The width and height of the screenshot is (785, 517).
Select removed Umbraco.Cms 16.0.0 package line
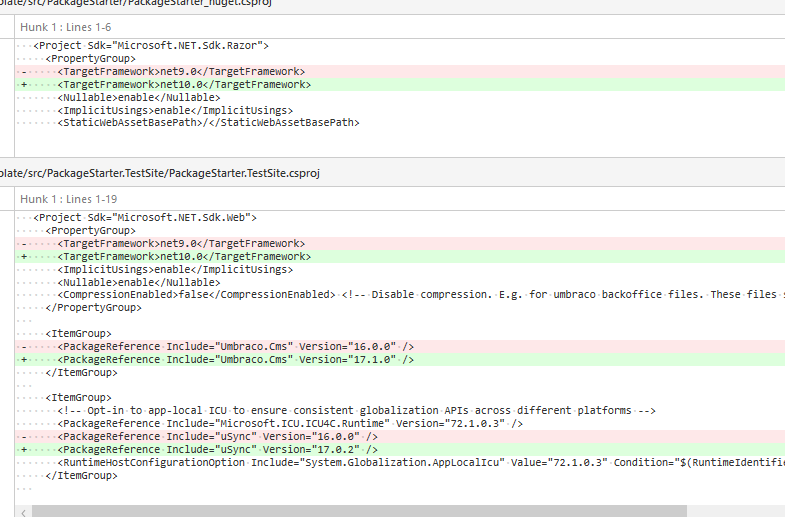(x=235, y=346)
